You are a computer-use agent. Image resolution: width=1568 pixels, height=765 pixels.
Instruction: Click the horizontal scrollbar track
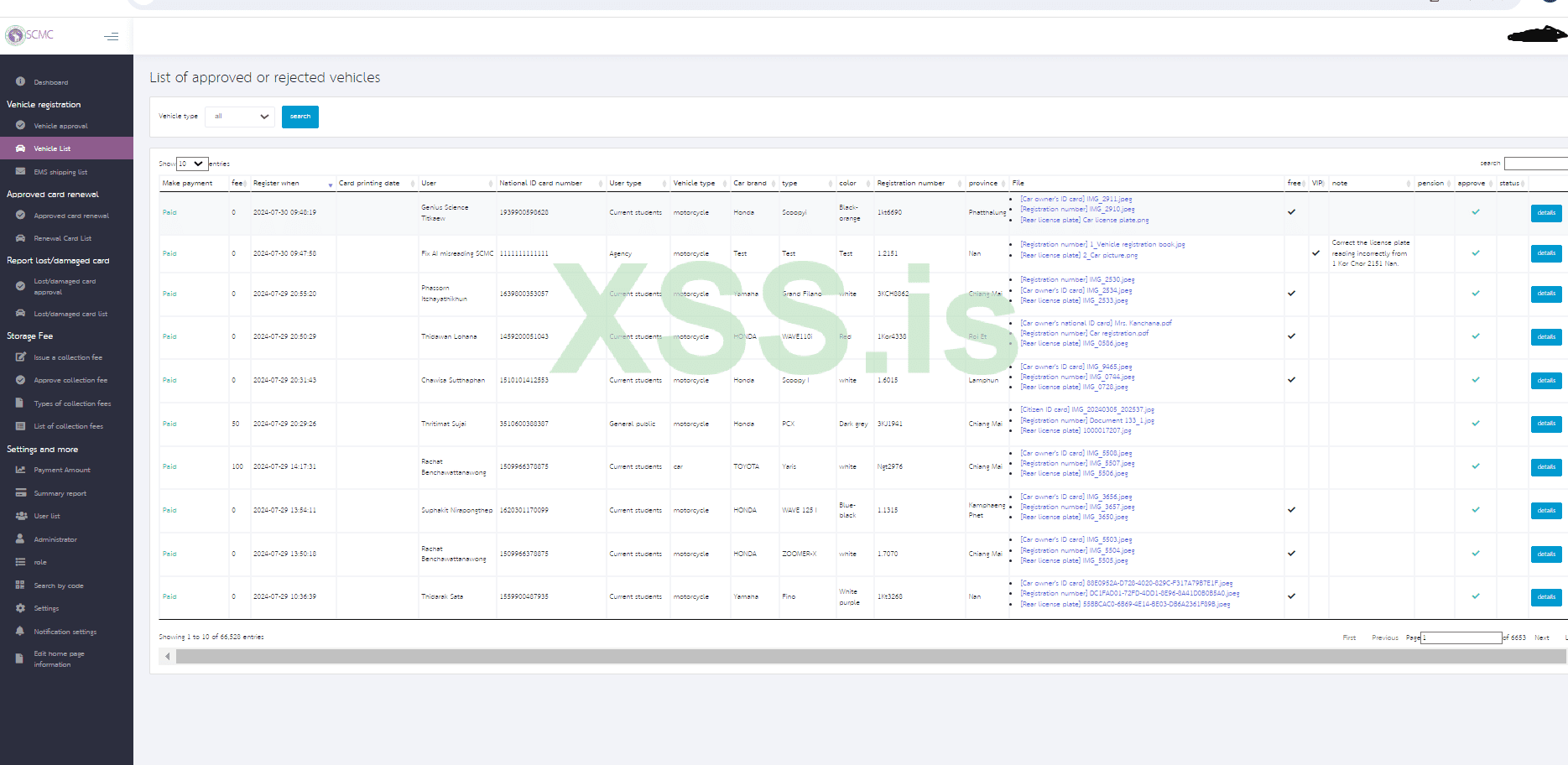[871, 656]
